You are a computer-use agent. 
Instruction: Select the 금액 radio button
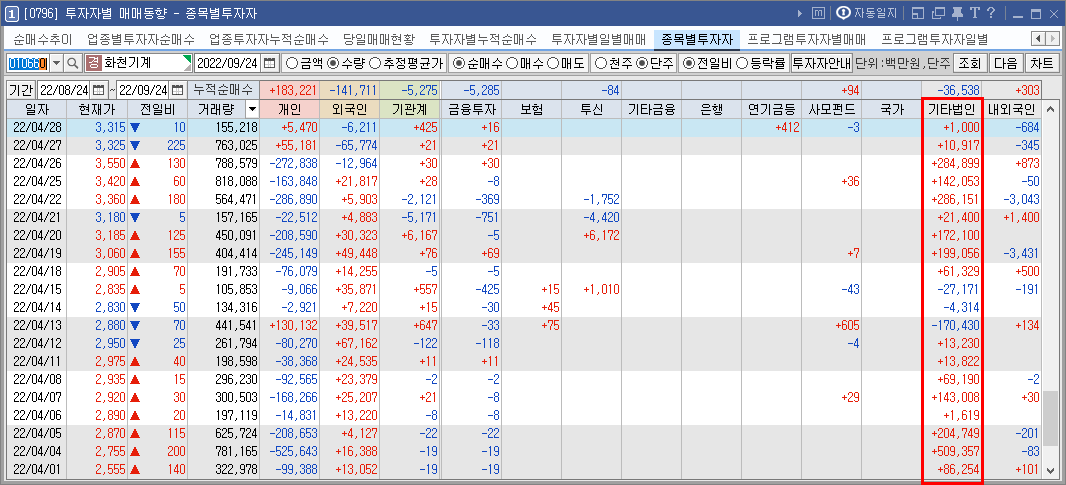(292, 64)
